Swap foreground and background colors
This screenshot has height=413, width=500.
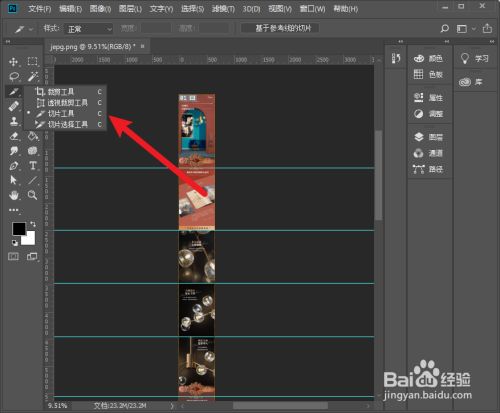click(x=33, y=224)
